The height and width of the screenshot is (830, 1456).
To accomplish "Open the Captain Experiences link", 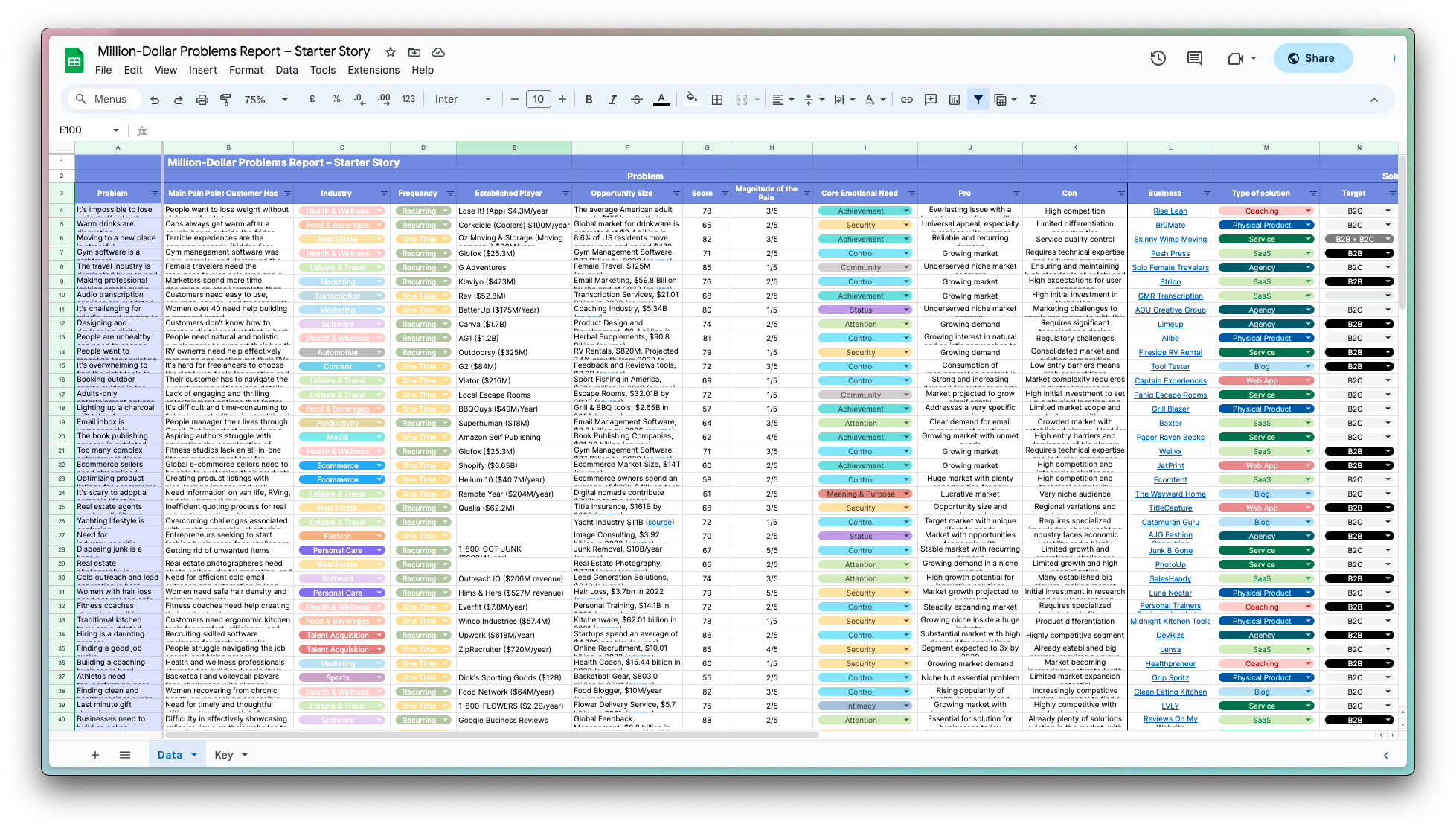I will tap(1170, 381).
